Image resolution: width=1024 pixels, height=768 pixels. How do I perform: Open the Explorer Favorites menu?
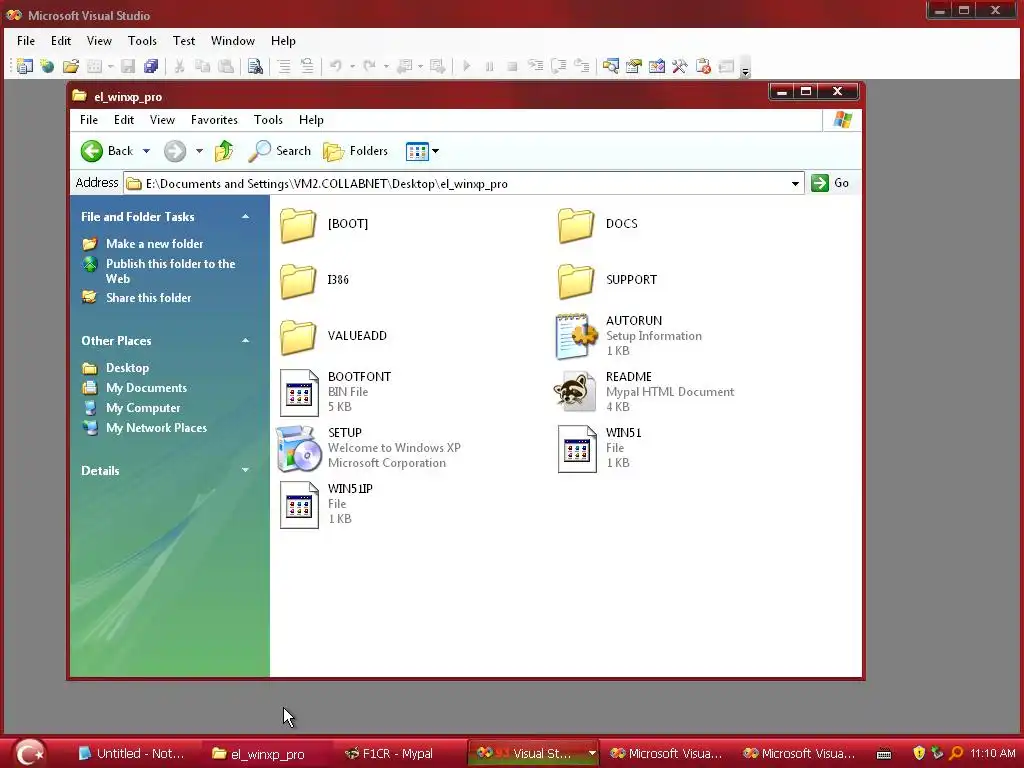click(214, 120)
